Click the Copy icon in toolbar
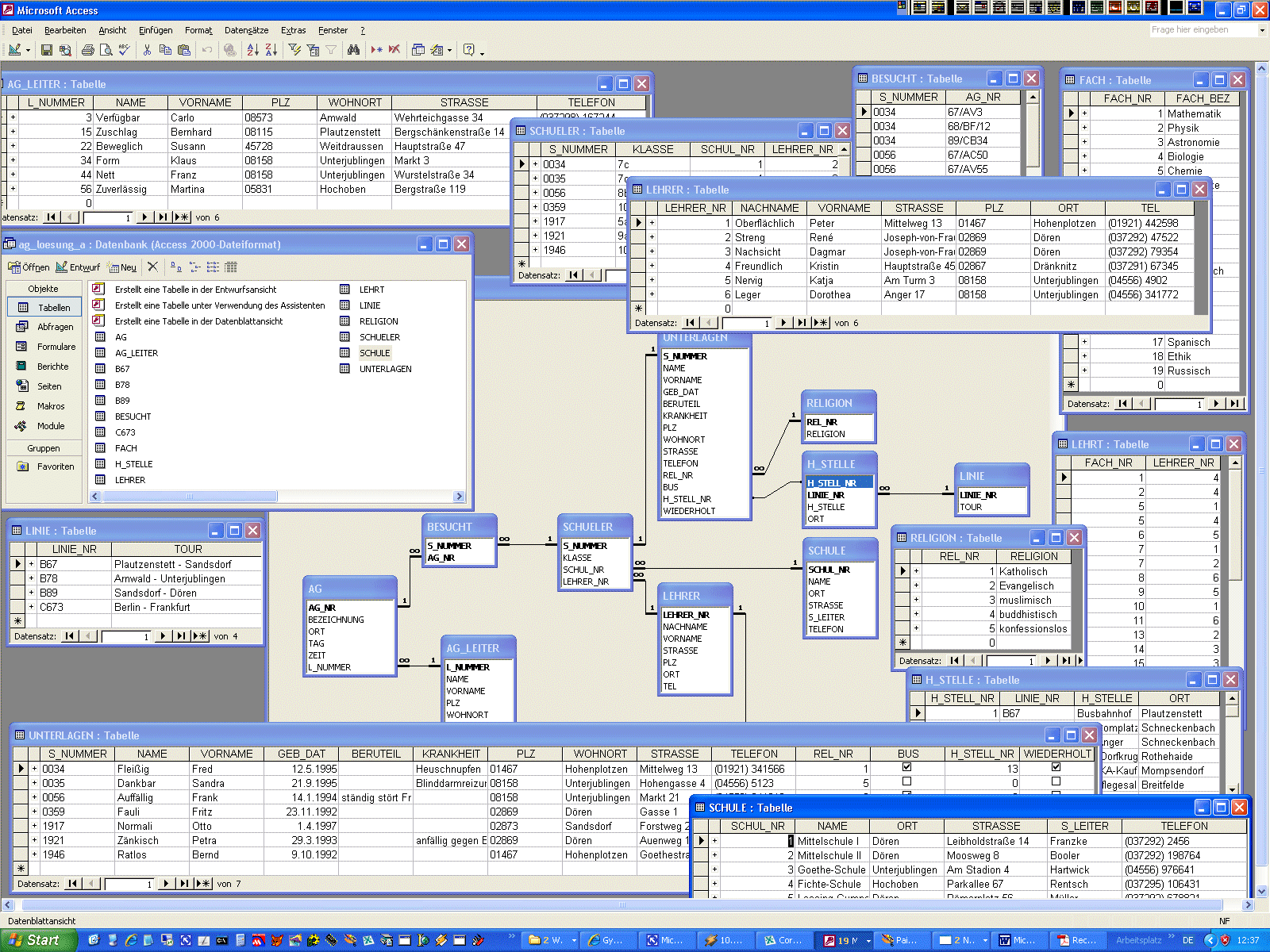This screenshot has width=1270, height=952. 165,50
